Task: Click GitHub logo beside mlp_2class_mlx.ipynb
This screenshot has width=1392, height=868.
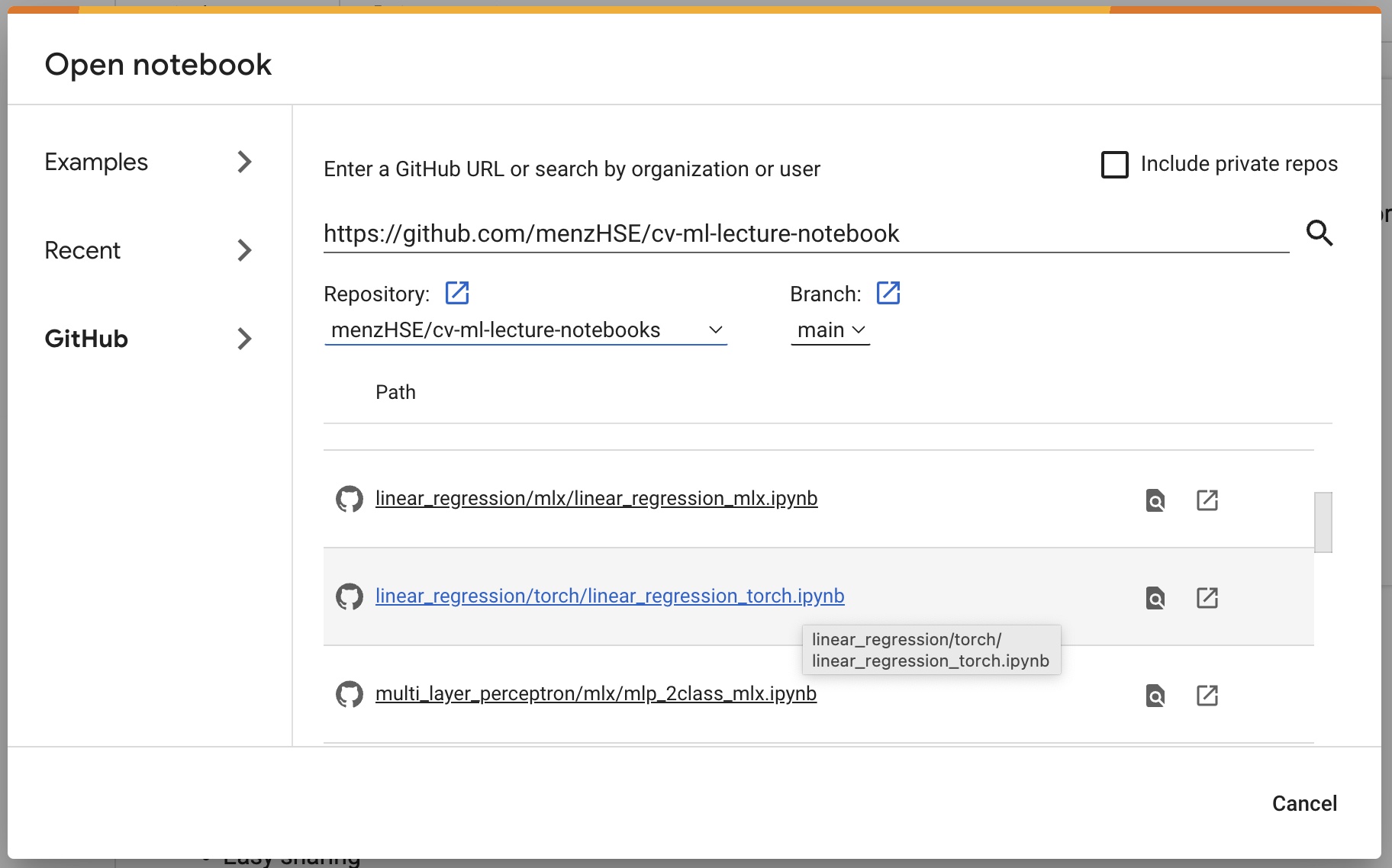Action: 350,694
